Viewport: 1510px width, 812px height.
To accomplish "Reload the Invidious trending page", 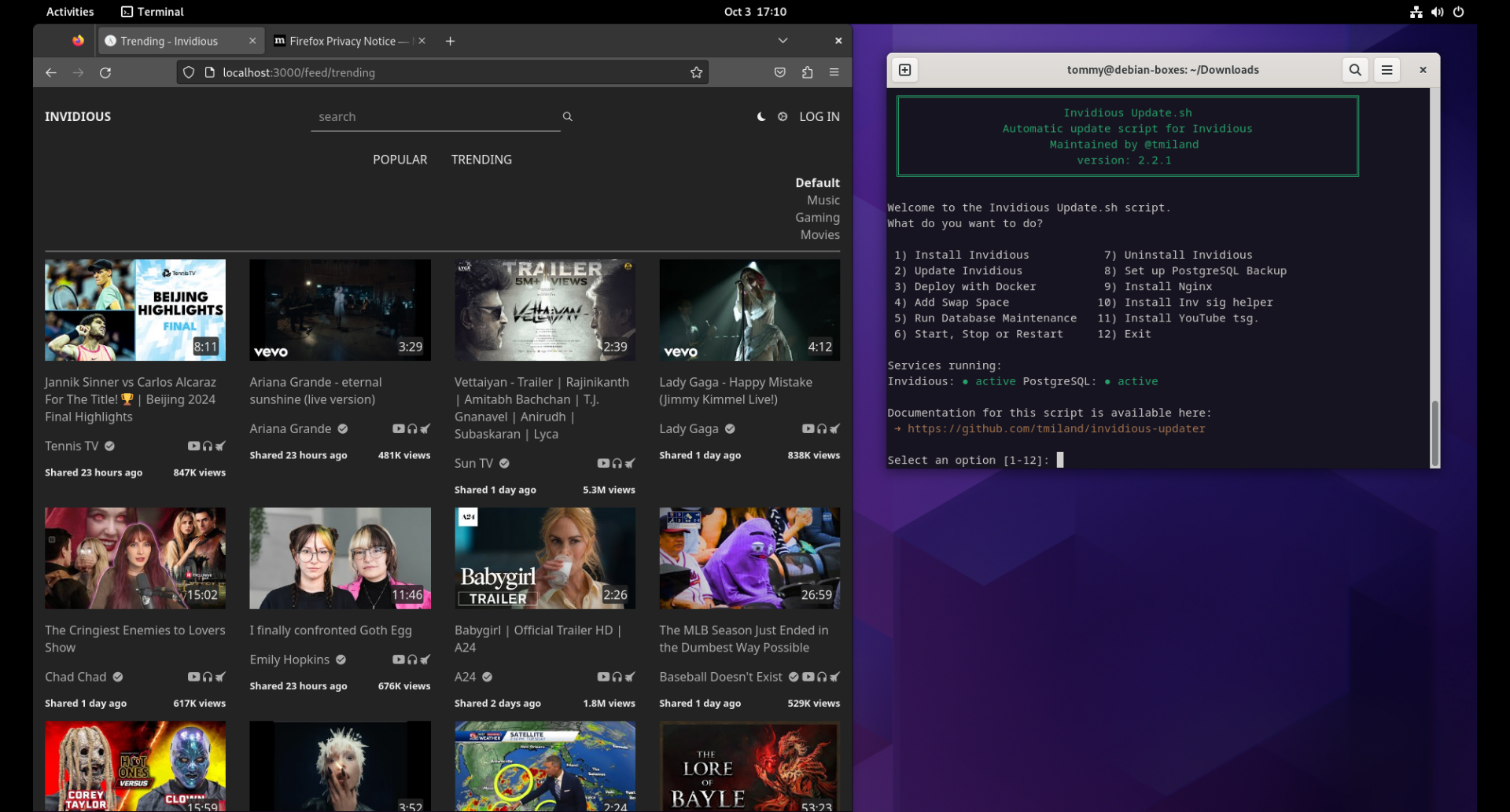I will point(105,72).
